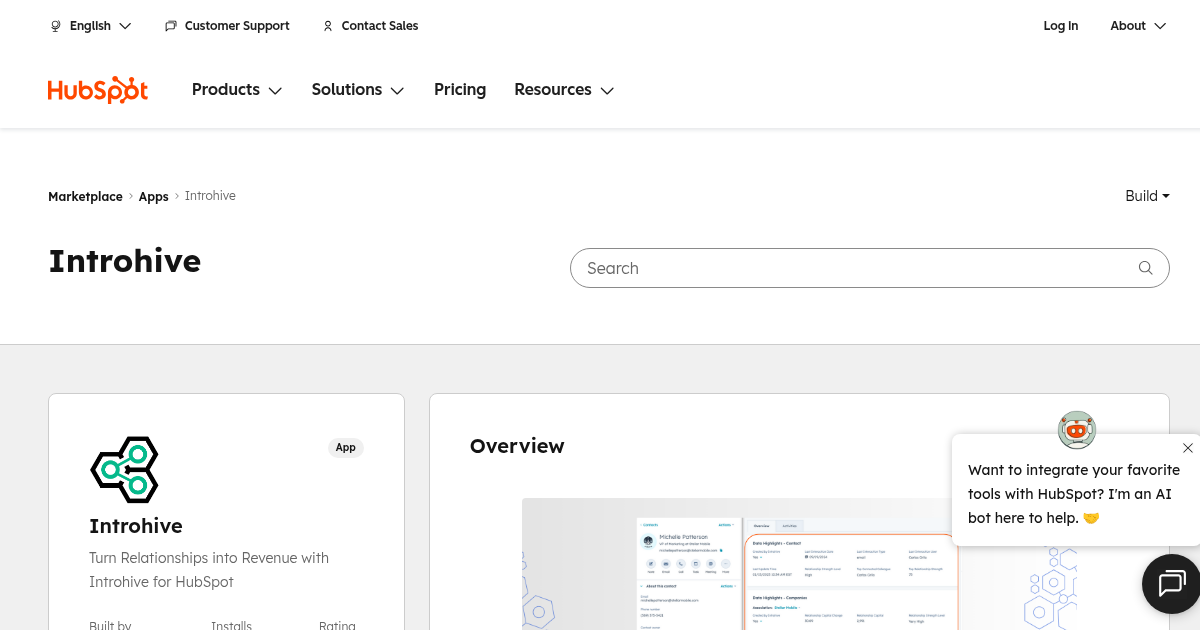Expand the Products menu
The image size is (1200, 630).
(237, 90)
